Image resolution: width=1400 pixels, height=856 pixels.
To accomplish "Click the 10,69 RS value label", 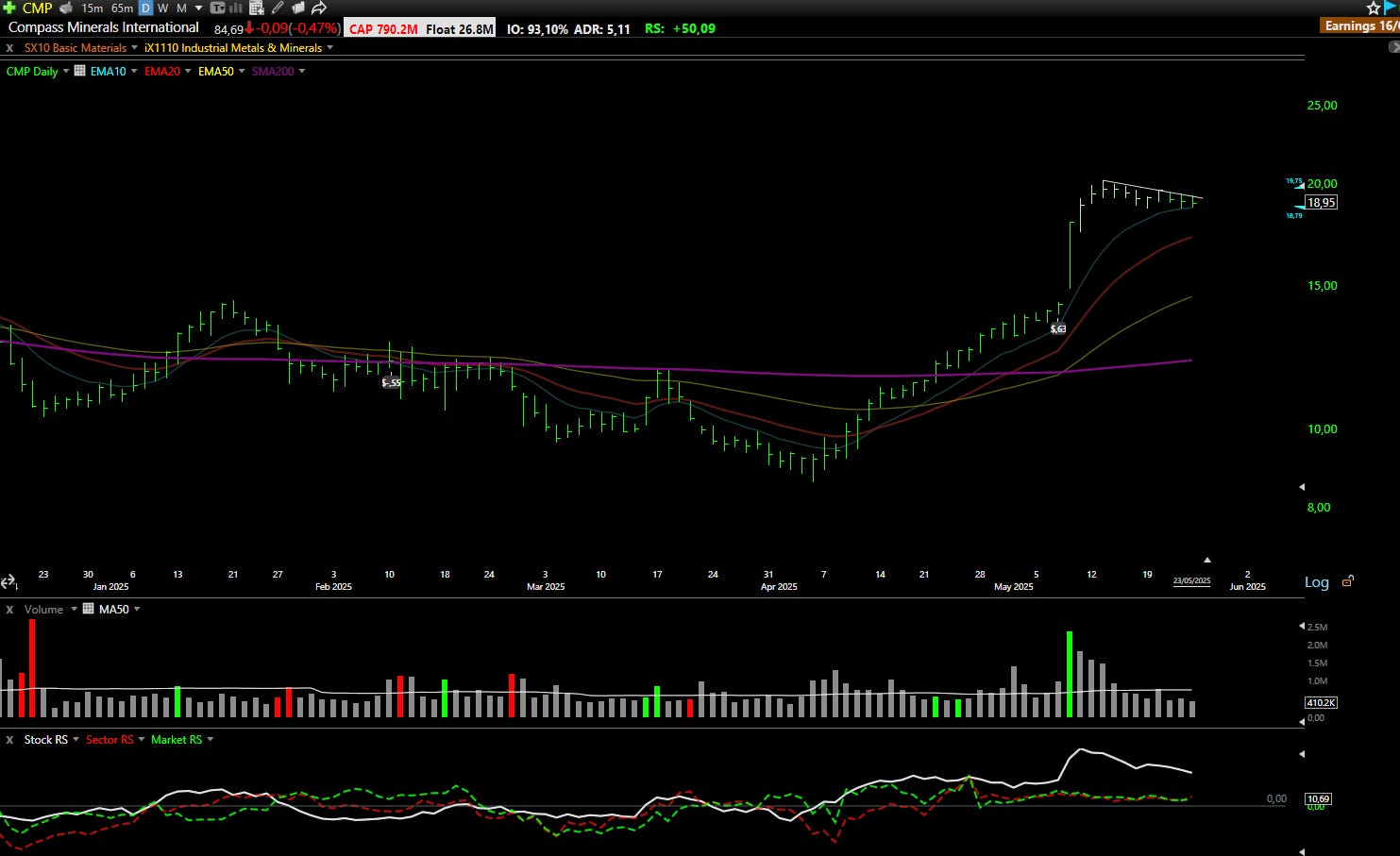I will coord(1318,798).
